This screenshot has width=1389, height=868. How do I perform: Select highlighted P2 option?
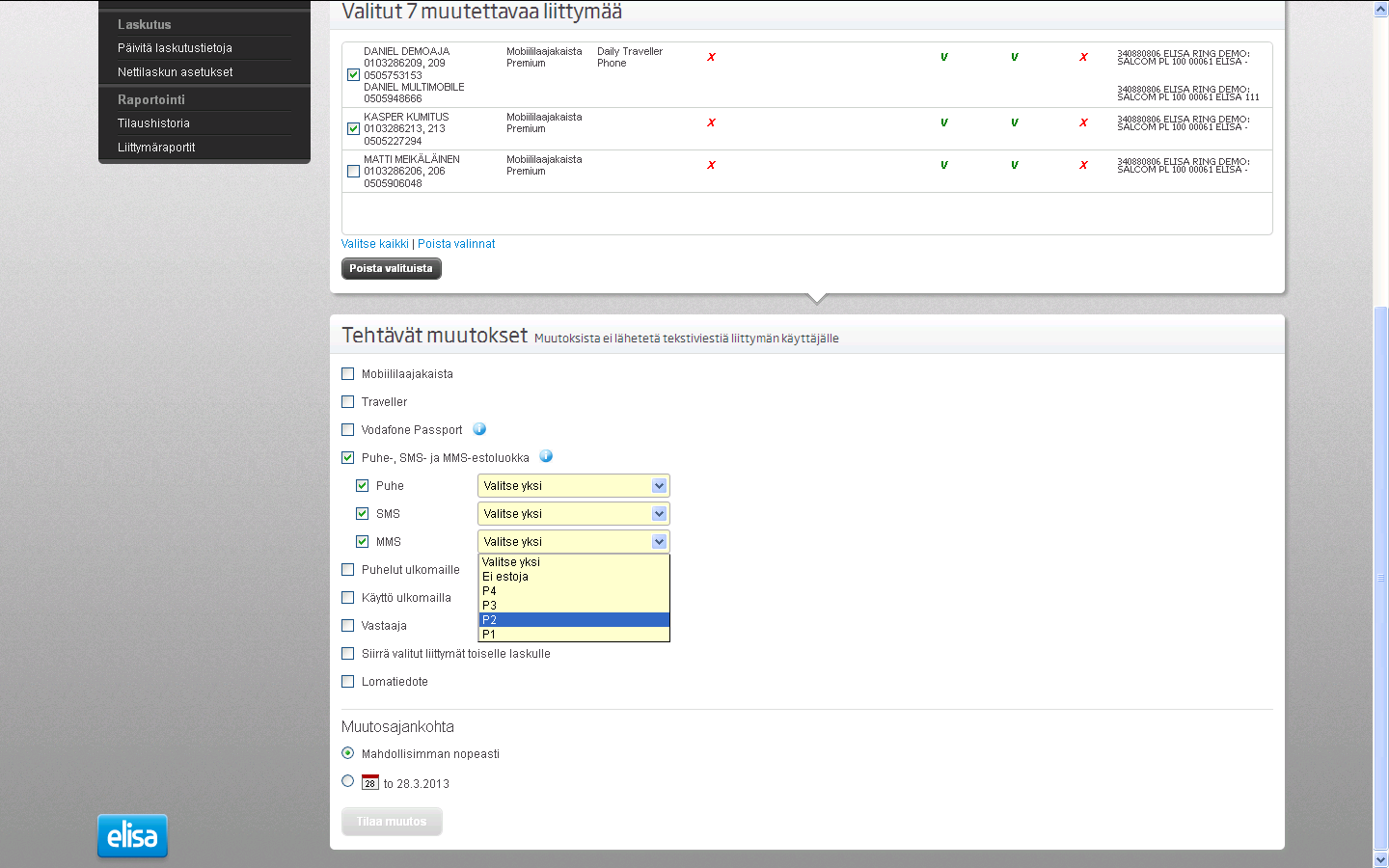coord(574,619)
